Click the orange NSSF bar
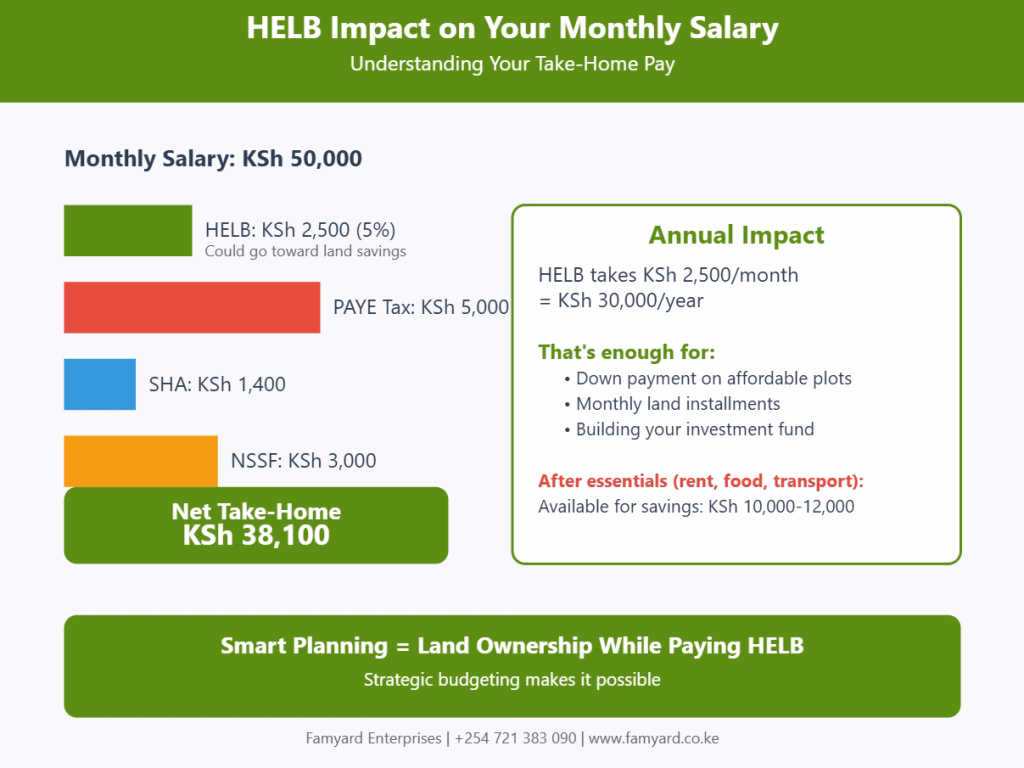 pos(140,461)
